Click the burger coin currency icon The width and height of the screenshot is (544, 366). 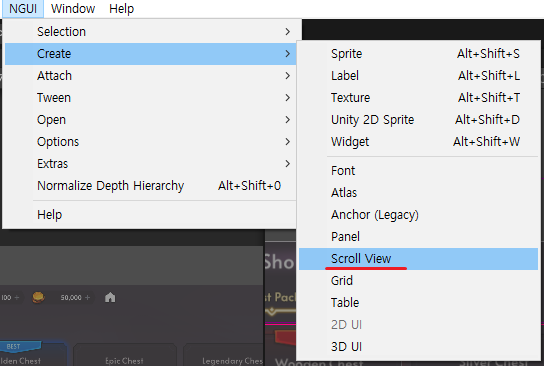[38, 297]
